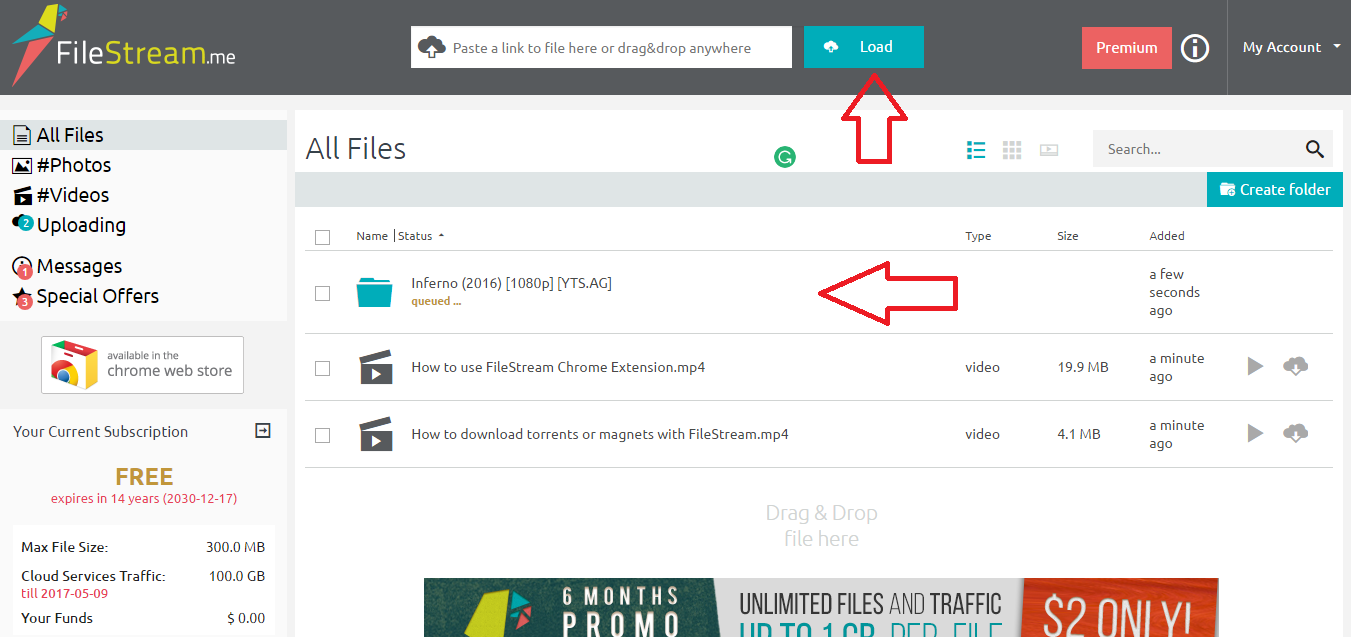This screenshot has width=1351, height=637.
Task: Play How to download torrents or magnets video
Action: [x=1255, y=433]
